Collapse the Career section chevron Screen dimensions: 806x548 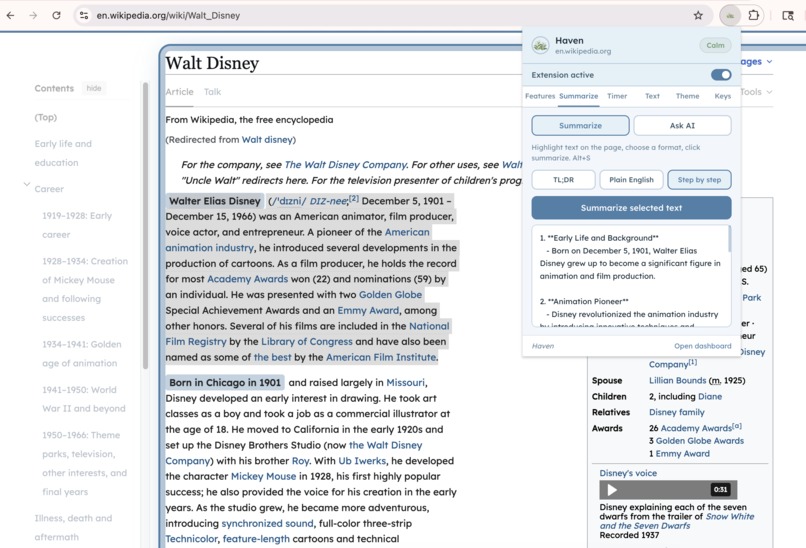click(x=27, y=184)
